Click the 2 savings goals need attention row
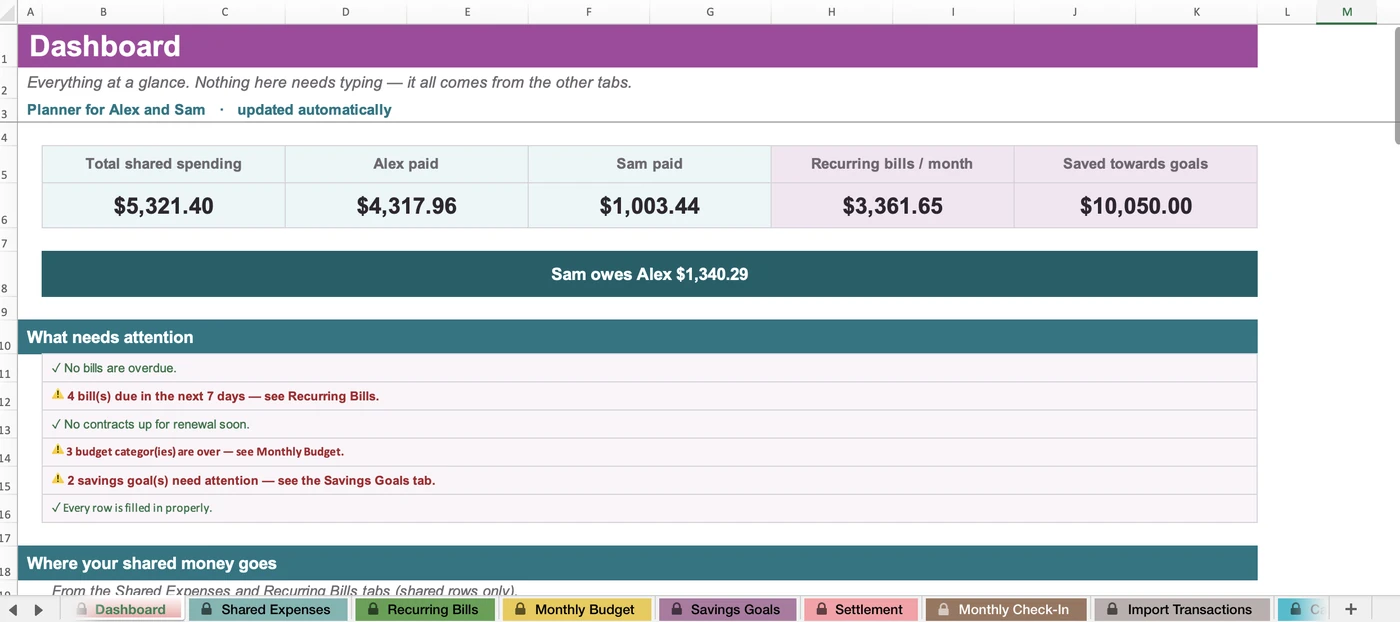This screenshot has width=1400, height=622. [x=649, y=480]
